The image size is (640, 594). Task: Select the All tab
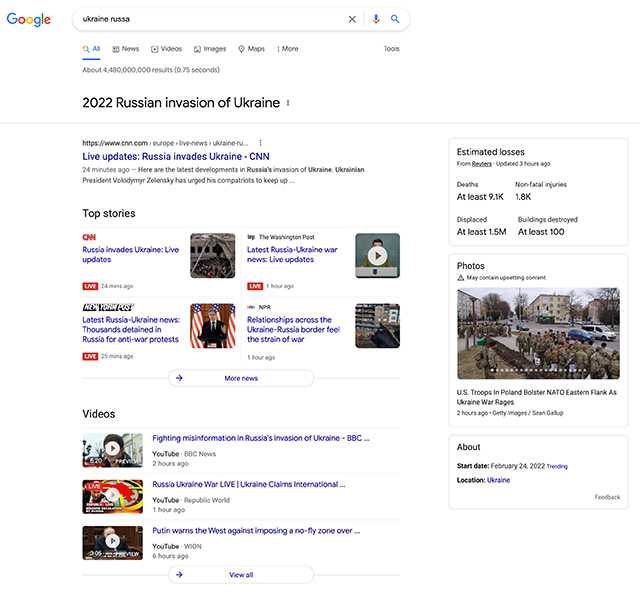coord(91,49)
